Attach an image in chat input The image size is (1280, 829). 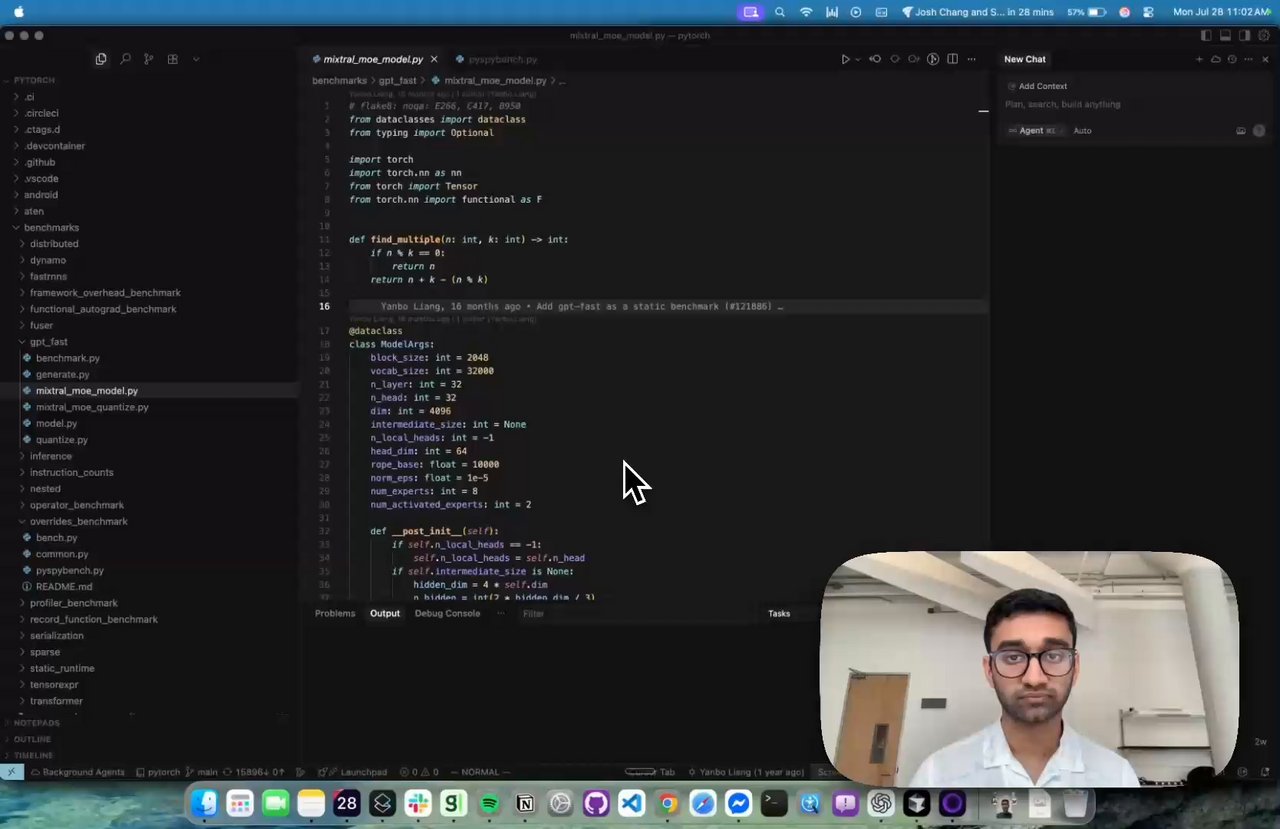[x=1241, y=131]
